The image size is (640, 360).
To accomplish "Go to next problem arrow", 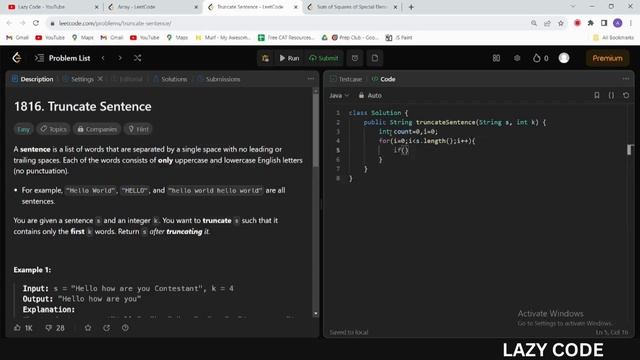I will click(120, 58).
